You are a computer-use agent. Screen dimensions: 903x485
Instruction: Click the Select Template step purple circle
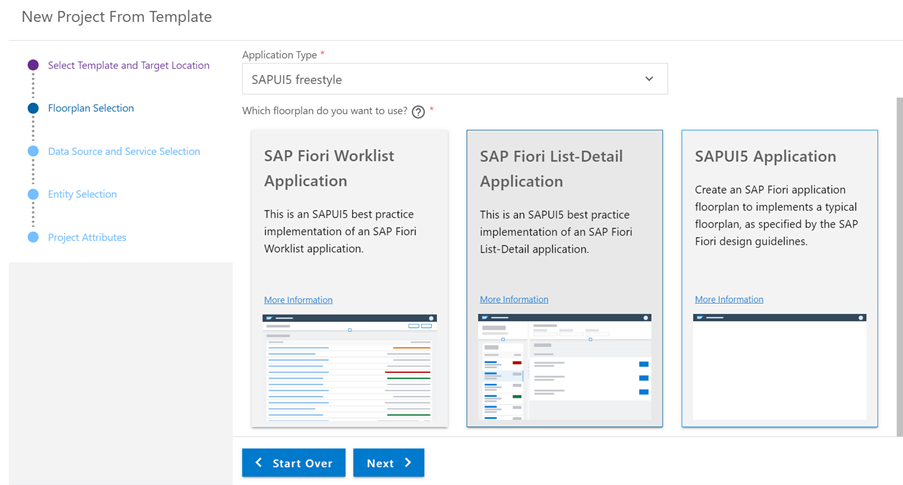tap(33, 65)
